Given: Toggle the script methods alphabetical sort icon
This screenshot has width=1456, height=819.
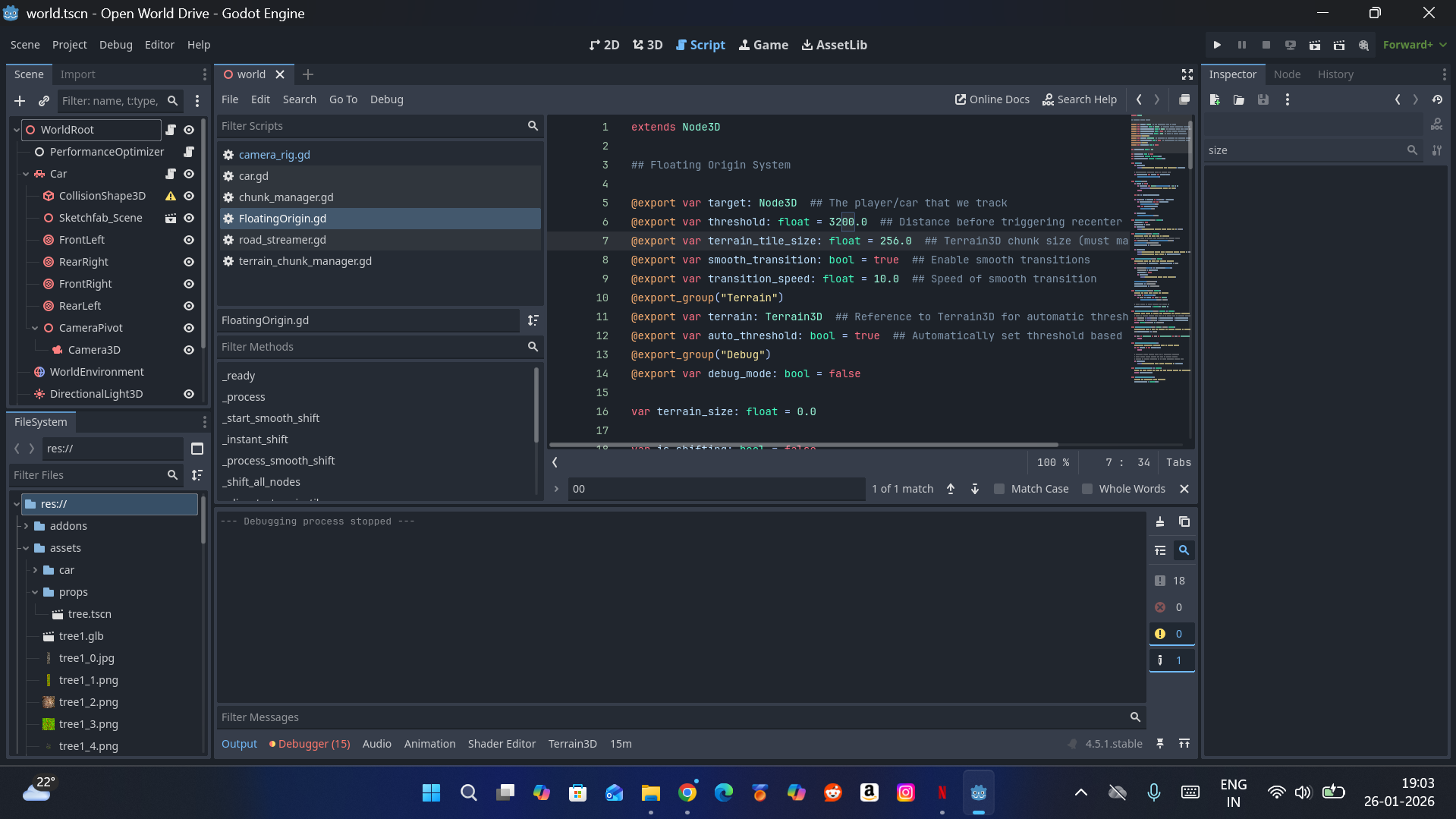Looking at the screenshot, I should click(533, 320).
